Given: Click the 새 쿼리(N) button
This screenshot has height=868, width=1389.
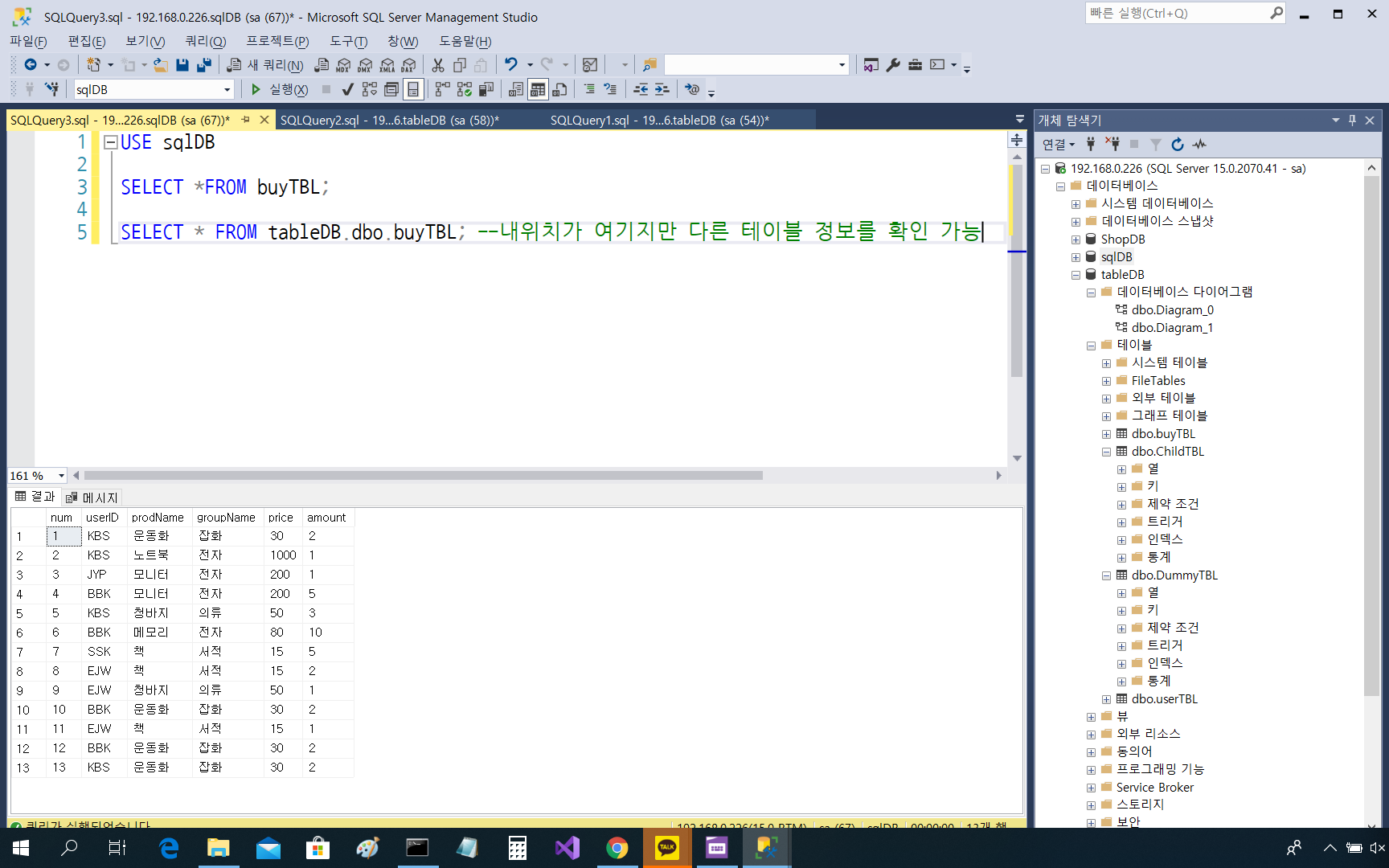Looking at the screenshot, I should tap(265, 65).
